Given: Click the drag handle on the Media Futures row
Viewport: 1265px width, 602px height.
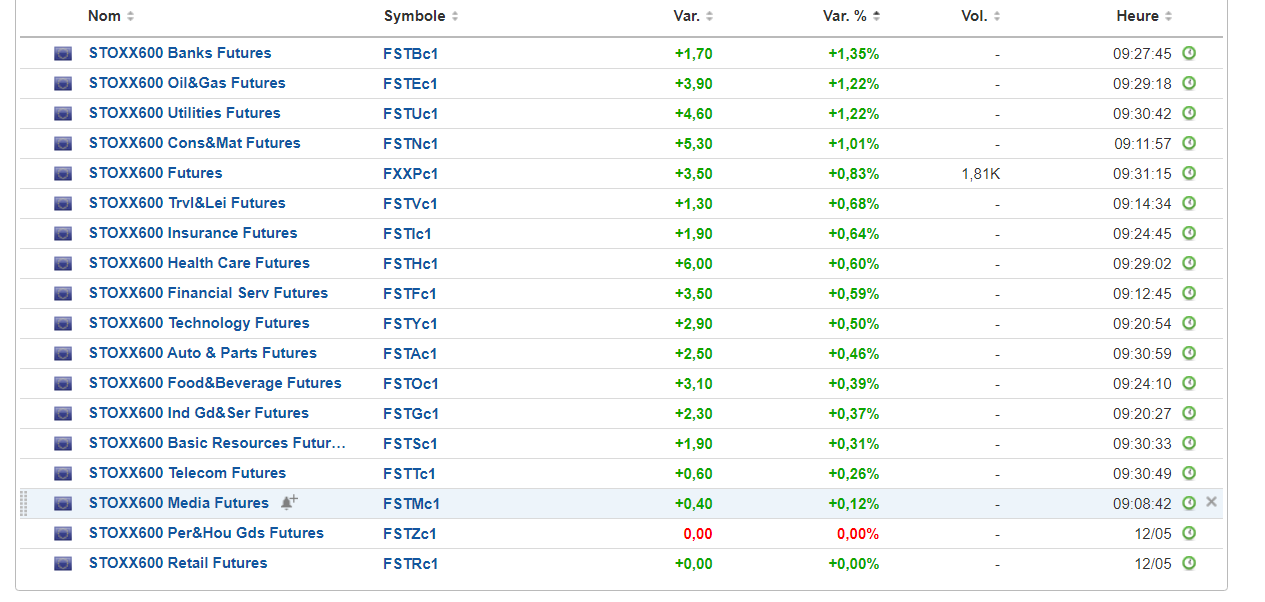Looking at the screenshot, I should pos(24,503).
